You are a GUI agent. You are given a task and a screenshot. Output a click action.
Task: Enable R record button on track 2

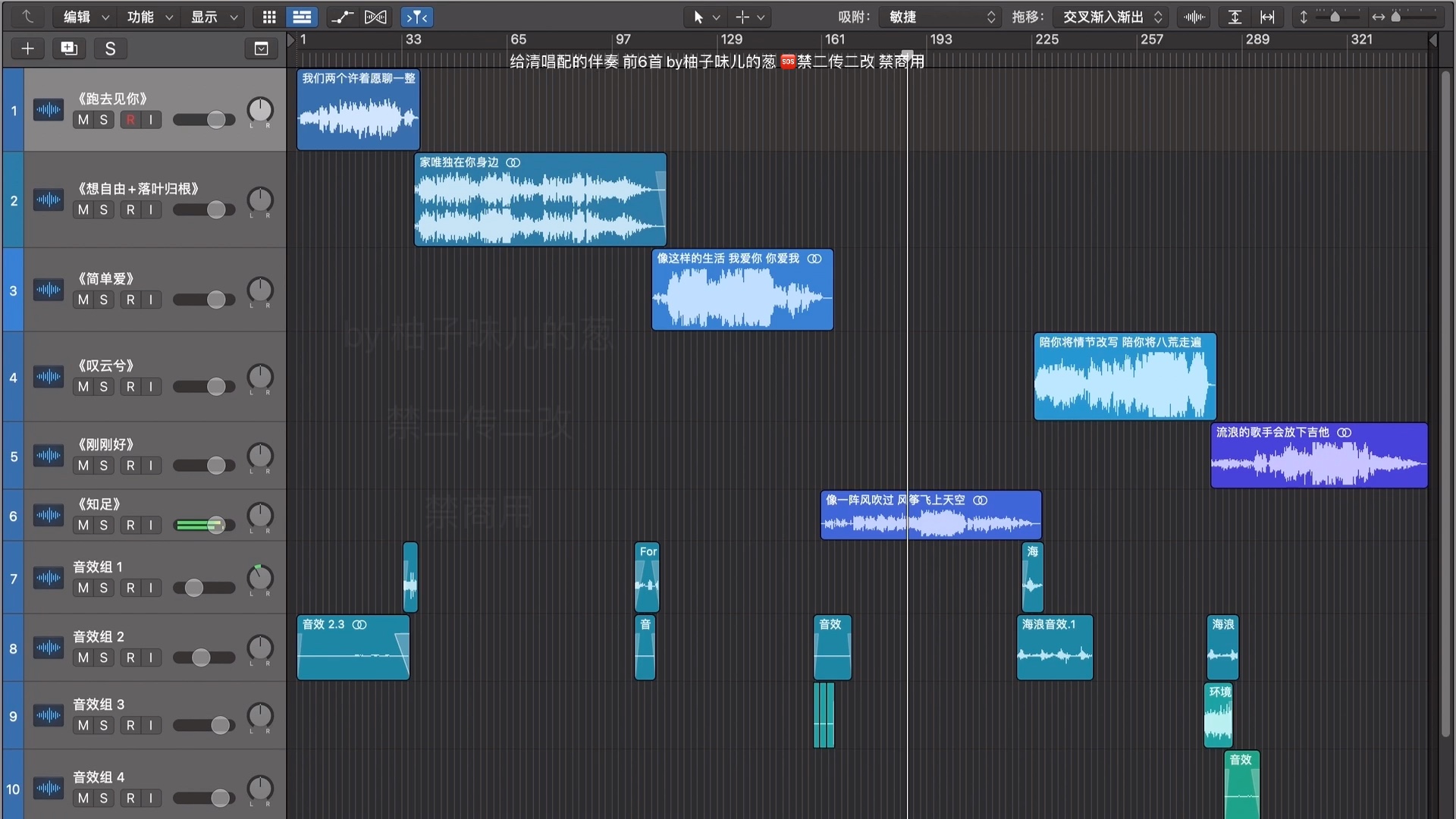[x=130, y=209]
